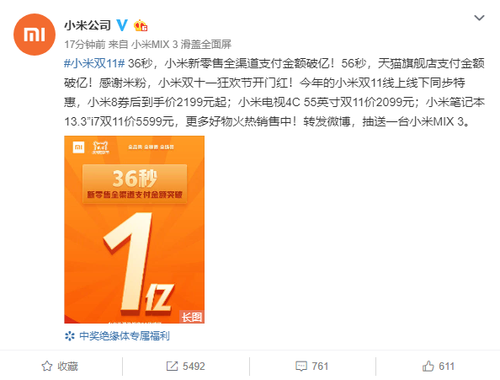Open the #小米双11# hashtag topic
The height and width of the screenshot is (380, 500).
click(94, 63)
